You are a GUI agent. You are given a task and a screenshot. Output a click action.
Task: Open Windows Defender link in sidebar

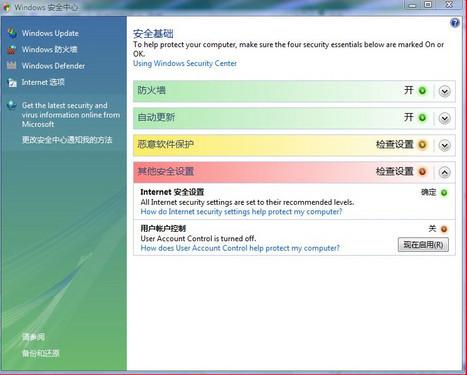click(53, 66)
